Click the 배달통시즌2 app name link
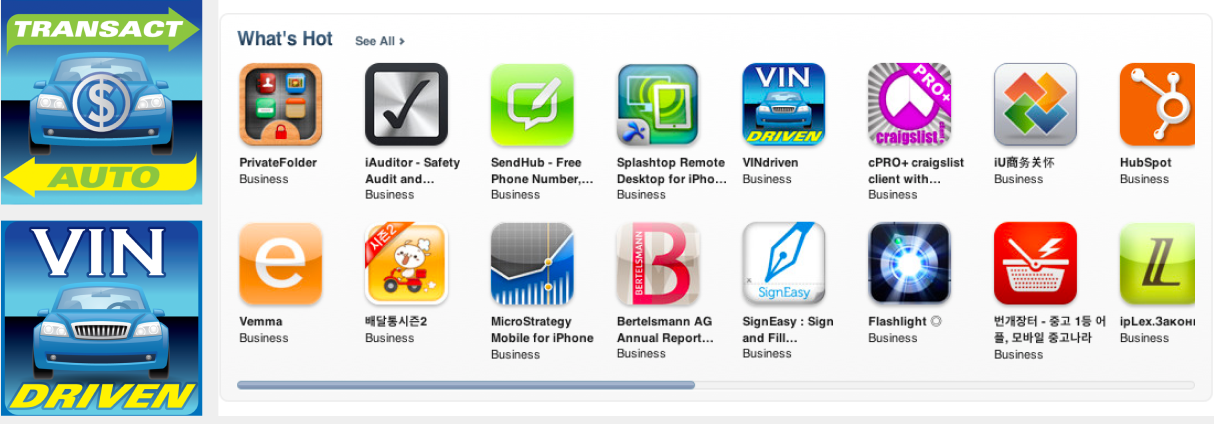The image size is (1214, 424). click(396, 321)
